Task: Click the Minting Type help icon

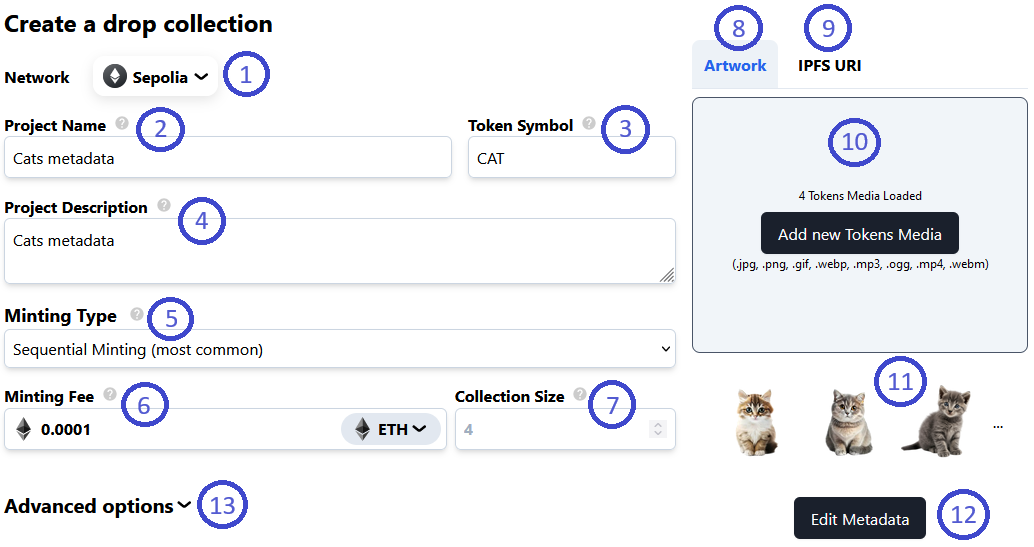Action: tap(137, 314)
